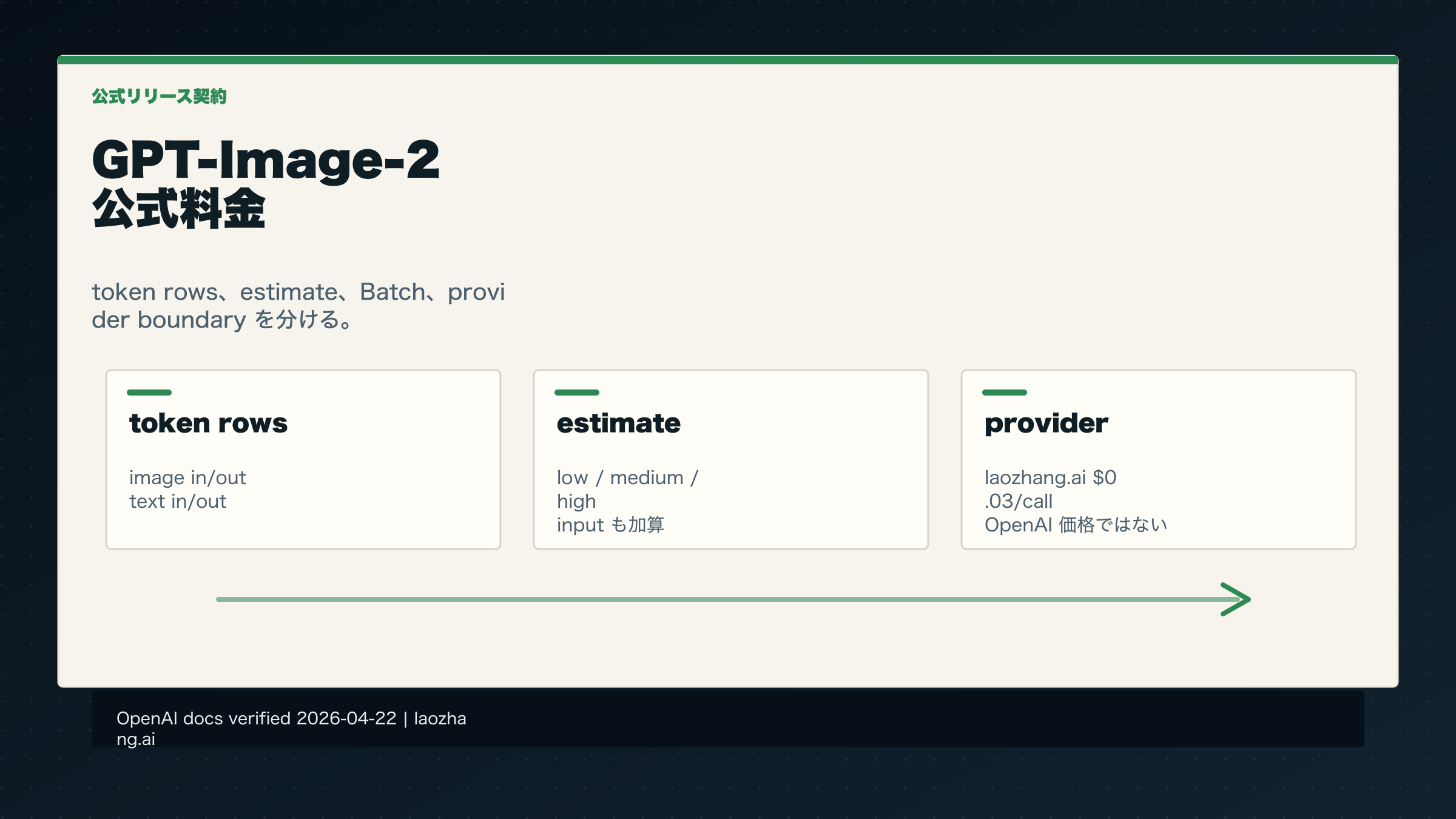Click the 公式料金 heading text

(x=179, y=209)
